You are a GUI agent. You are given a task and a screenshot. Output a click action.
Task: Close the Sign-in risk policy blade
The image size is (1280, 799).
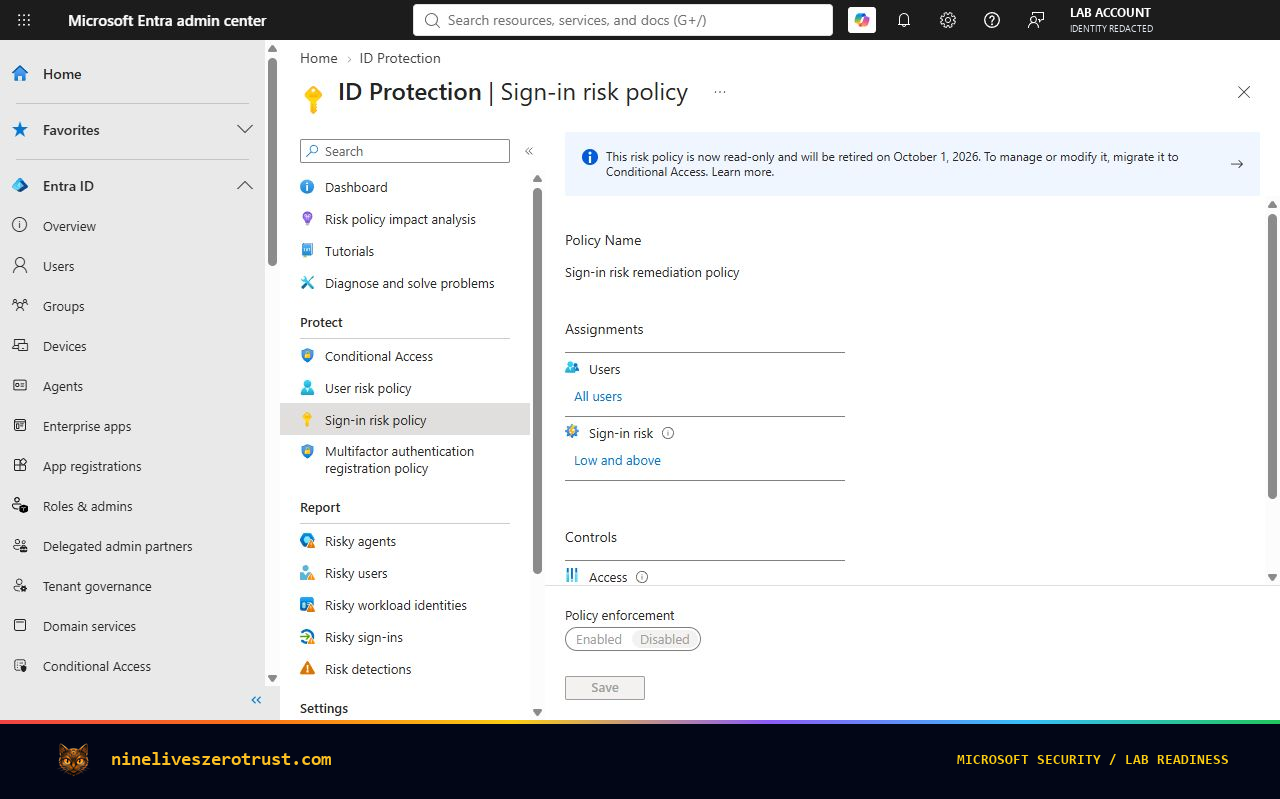click(x=1244, y=92)
